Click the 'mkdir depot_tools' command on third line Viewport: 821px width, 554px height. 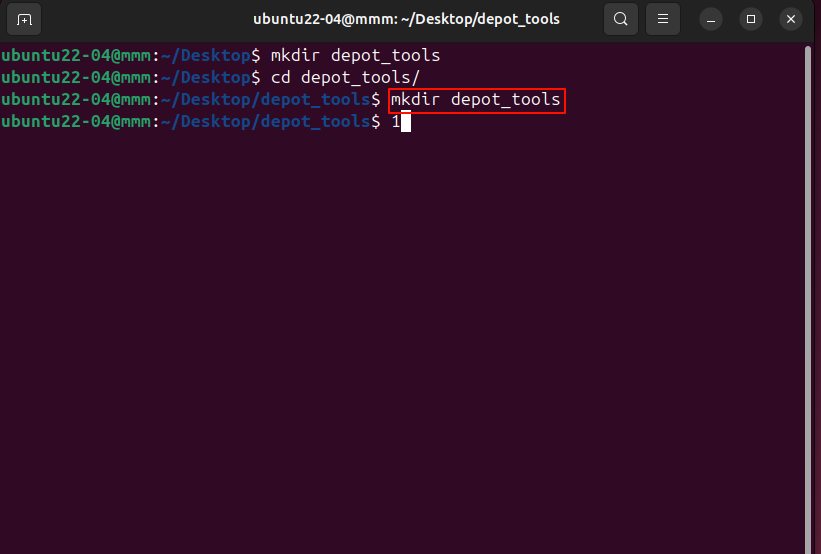click(476, 99)
